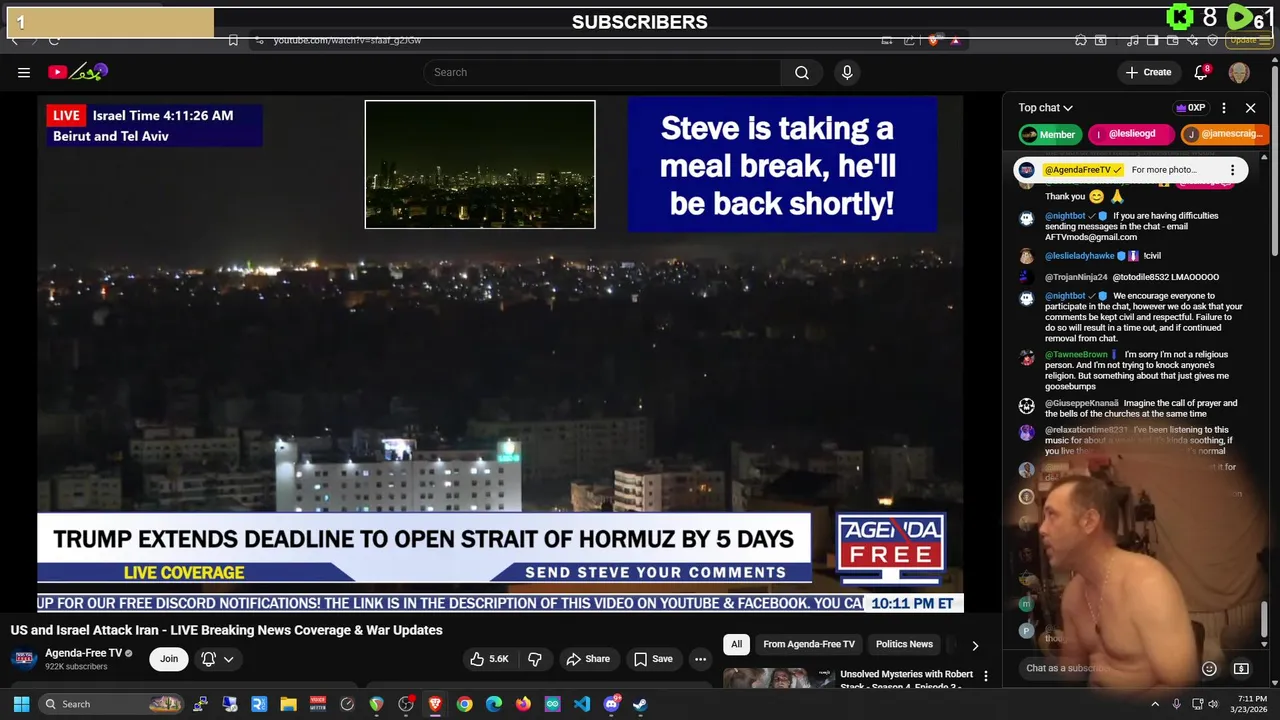Open Microsoft Edge from the taskbar
The height and width of the screenshot is (720, 1280).
pos(494,704)
